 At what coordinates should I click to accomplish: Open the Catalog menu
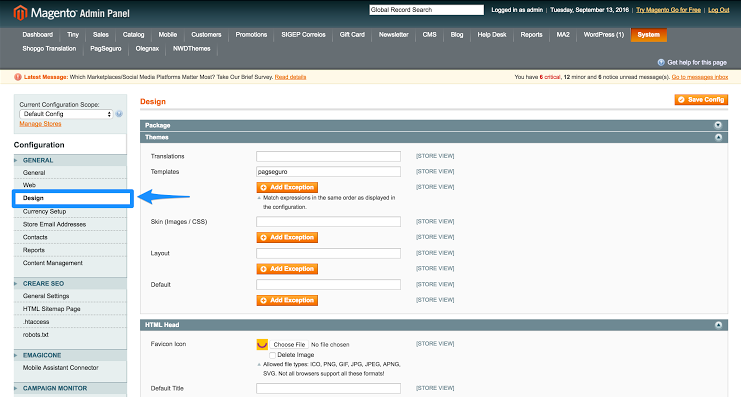133,35
